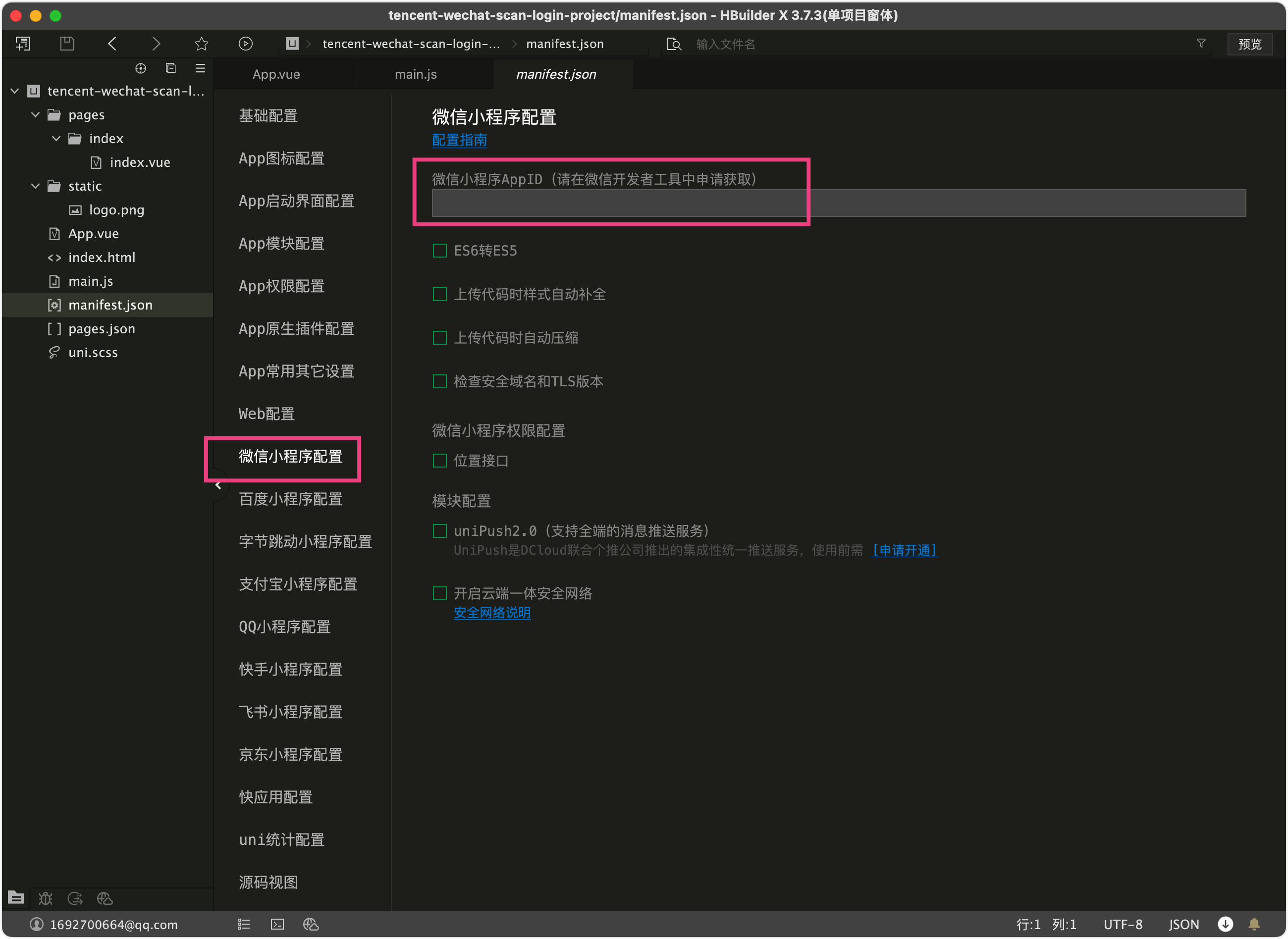Open the 安全网络说明 link
Viewport: 1288px width, 939px height.
[x=491, y=613]
